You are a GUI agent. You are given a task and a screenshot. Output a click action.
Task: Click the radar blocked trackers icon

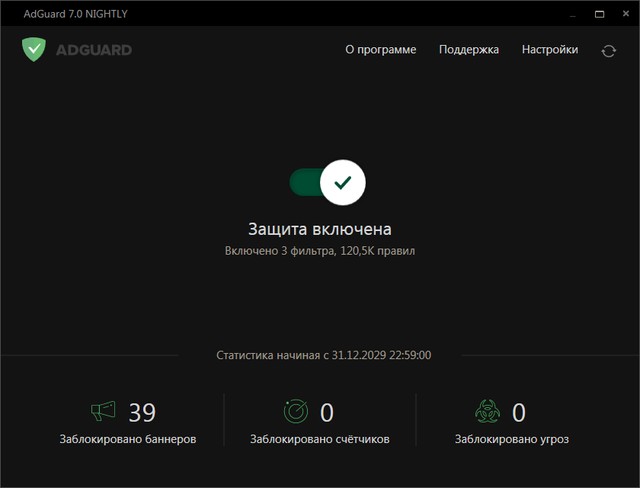(296, 411)
